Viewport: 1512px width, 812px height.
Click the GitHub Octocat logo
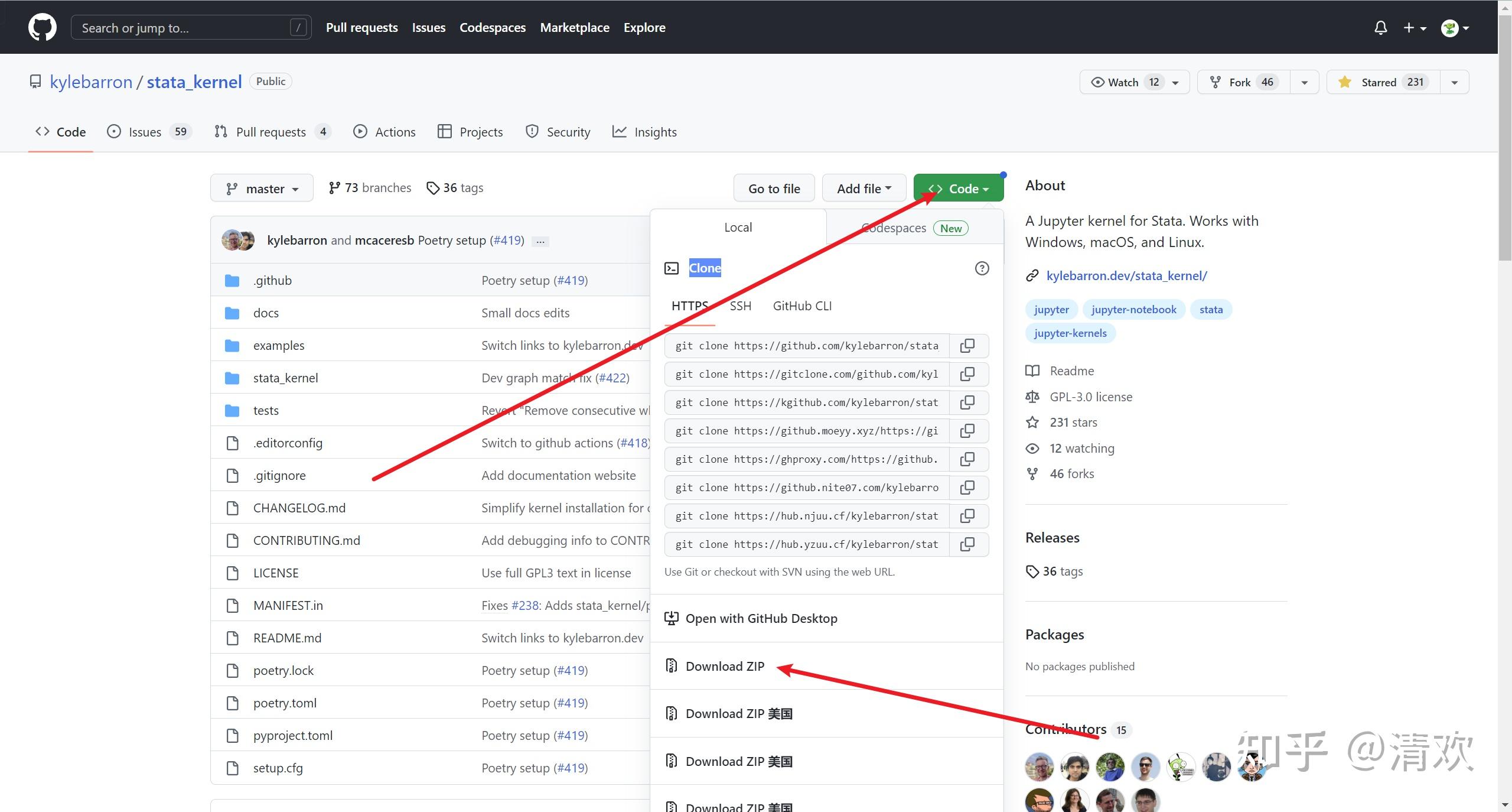click(42, 27)
